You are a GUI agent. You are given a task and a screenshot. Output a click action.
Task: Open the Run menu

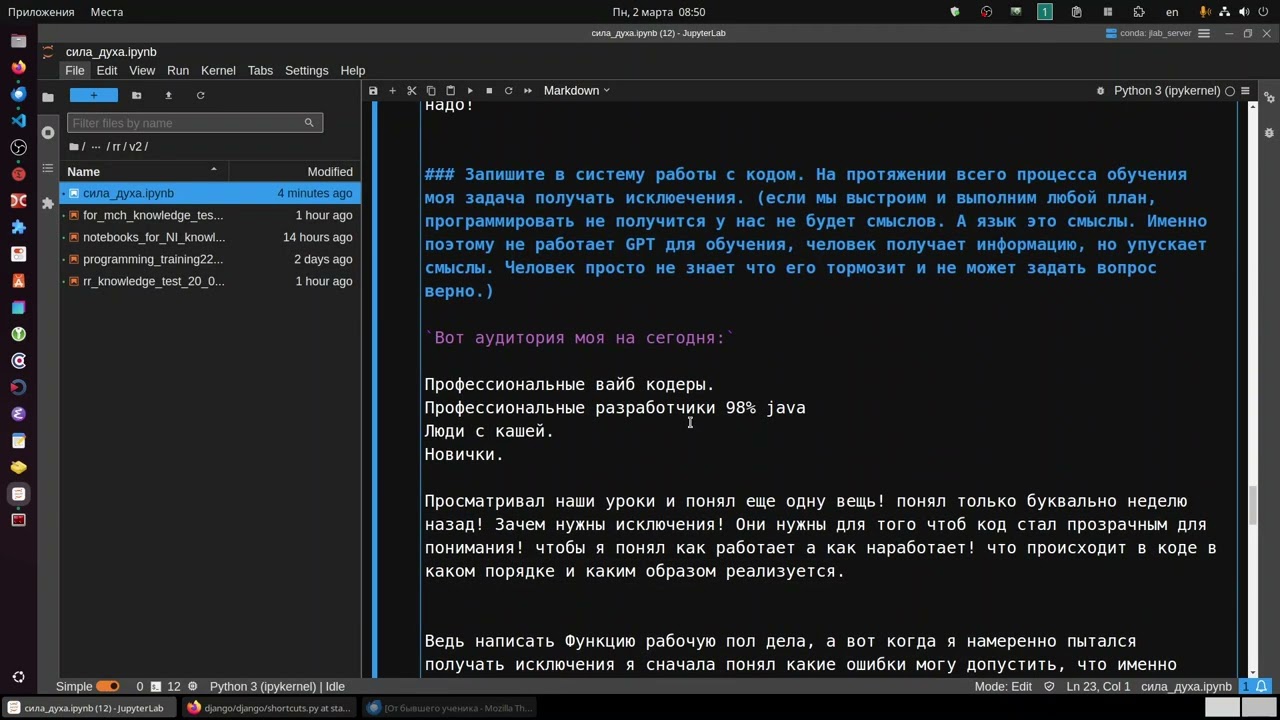click(x=178, y=70)
